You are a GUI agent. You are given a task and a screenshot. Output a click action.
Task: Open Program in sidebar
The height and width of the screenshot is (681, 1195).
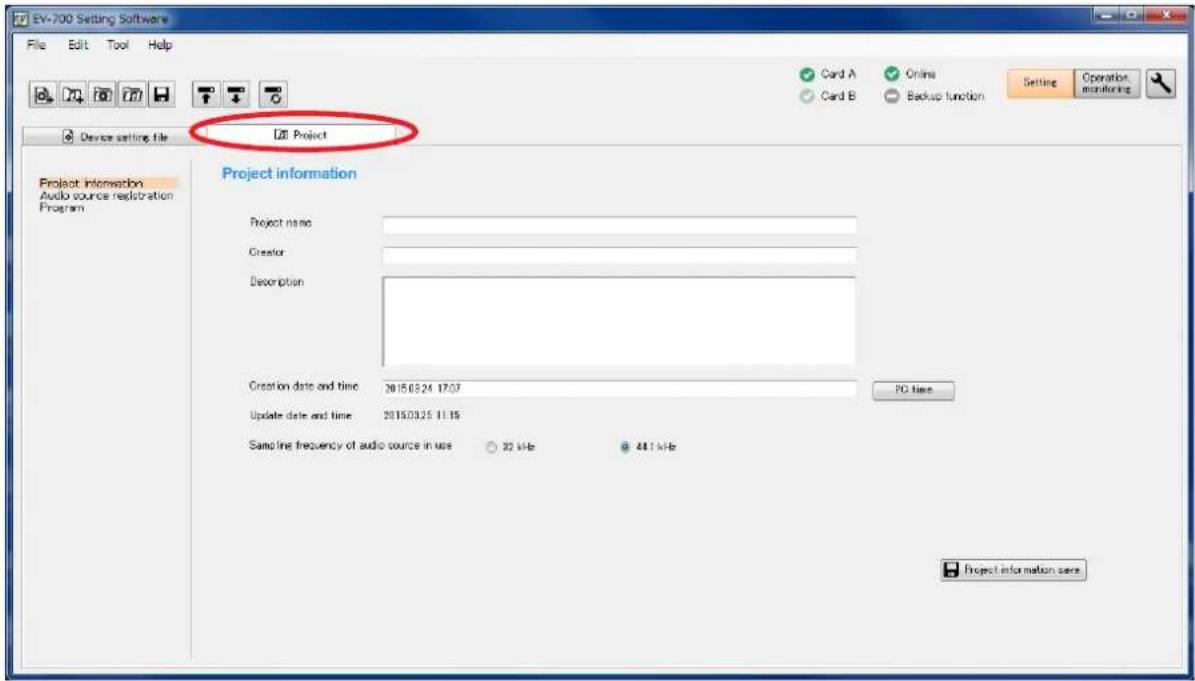click(x=62, y=208)
